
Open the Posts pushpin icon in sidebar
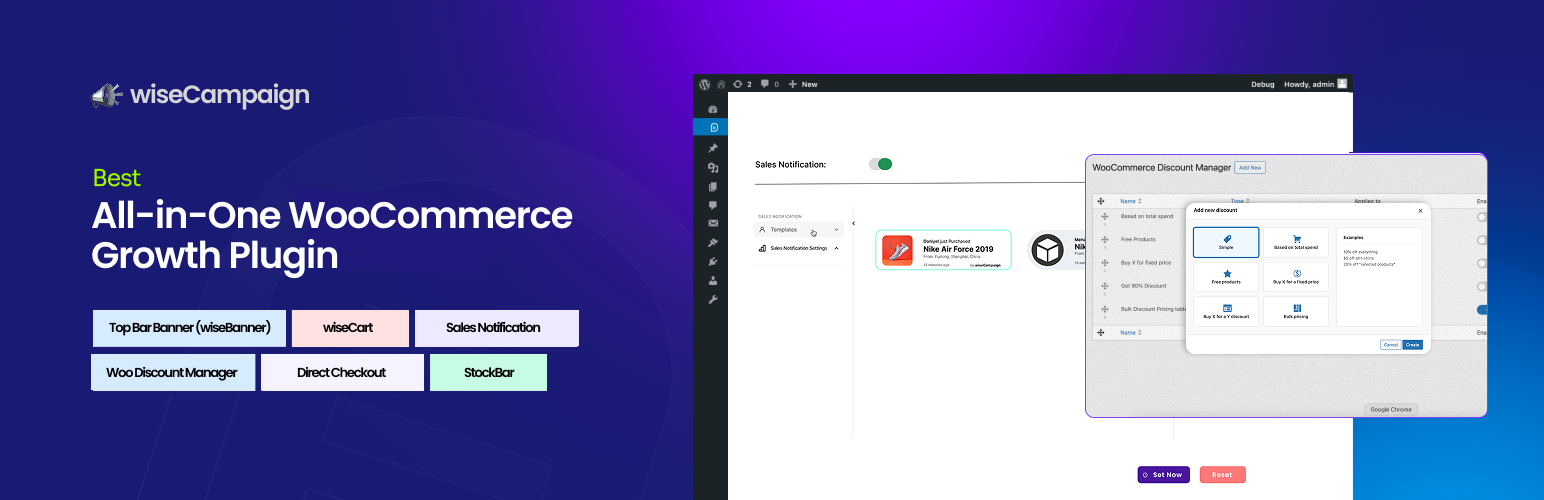point(713,148)
